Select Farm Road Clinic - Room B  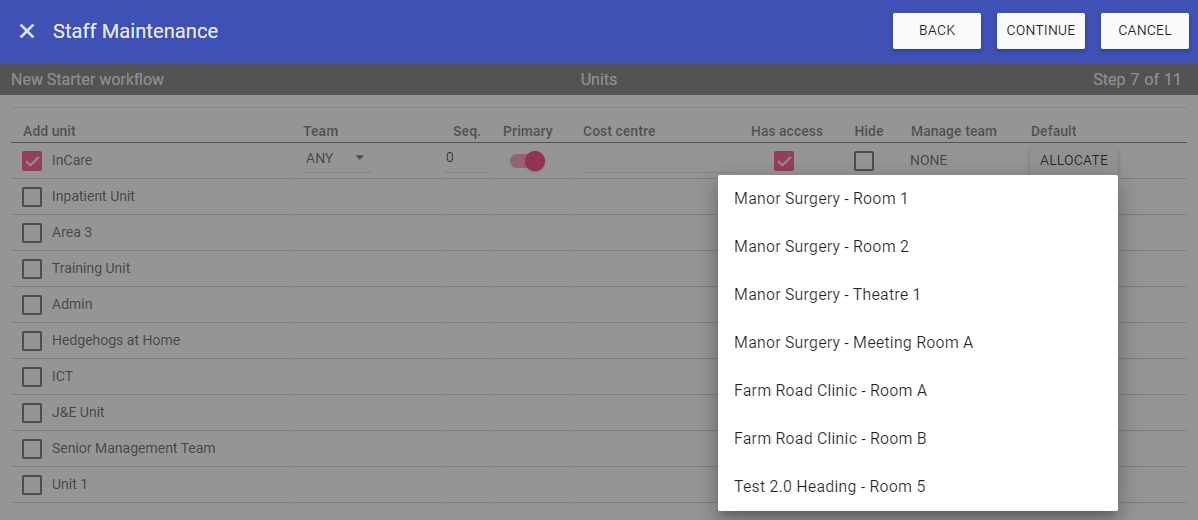click(x=830, y=439)
